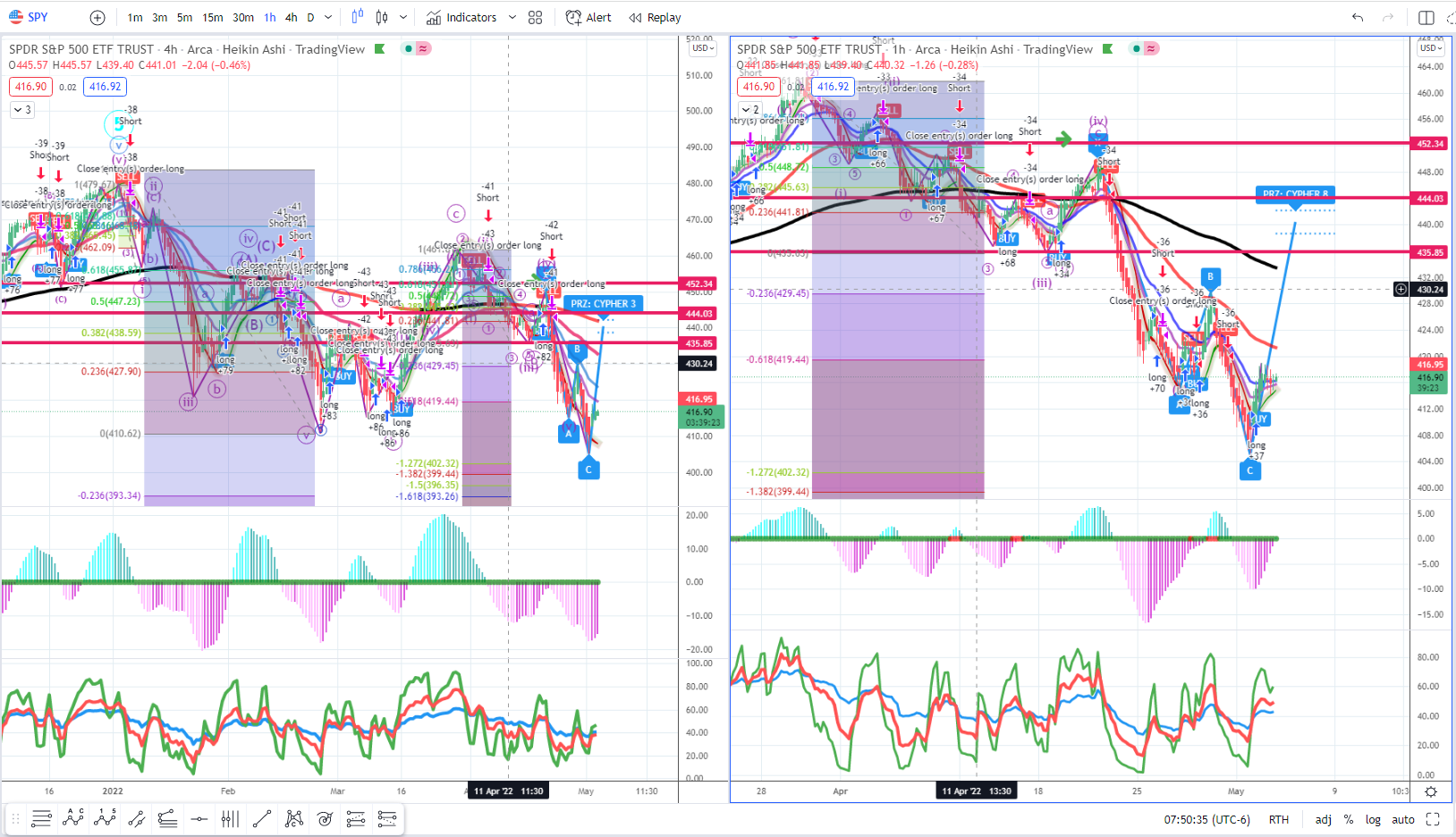Create an Alert
The width and height of the screenshot is (1456, 837).
[589, 17]
